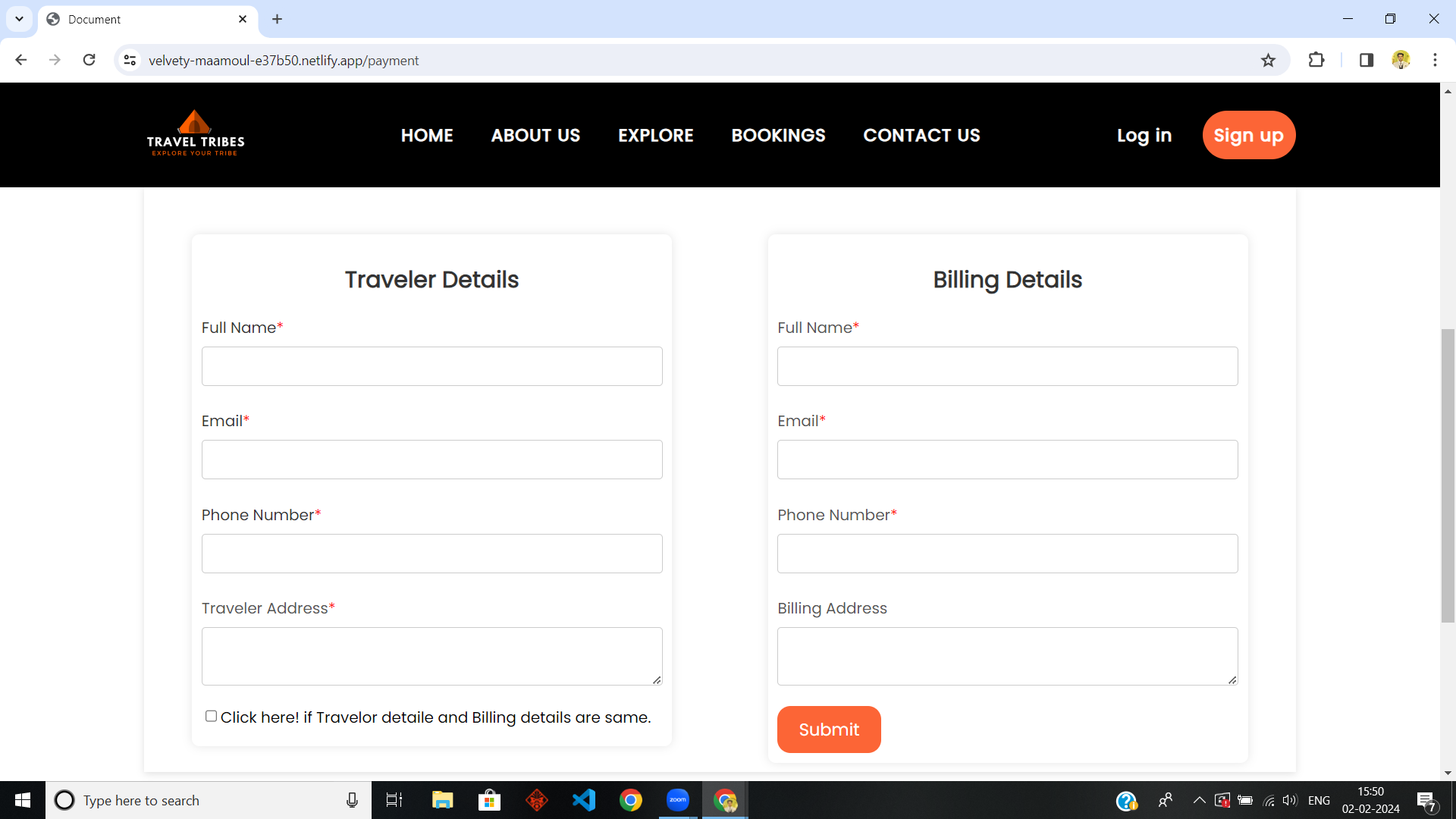This screenshot has width=1456, height=819.
Task: Launch Visual Studio Code from taskbar
Action: (x=584, y=800)
